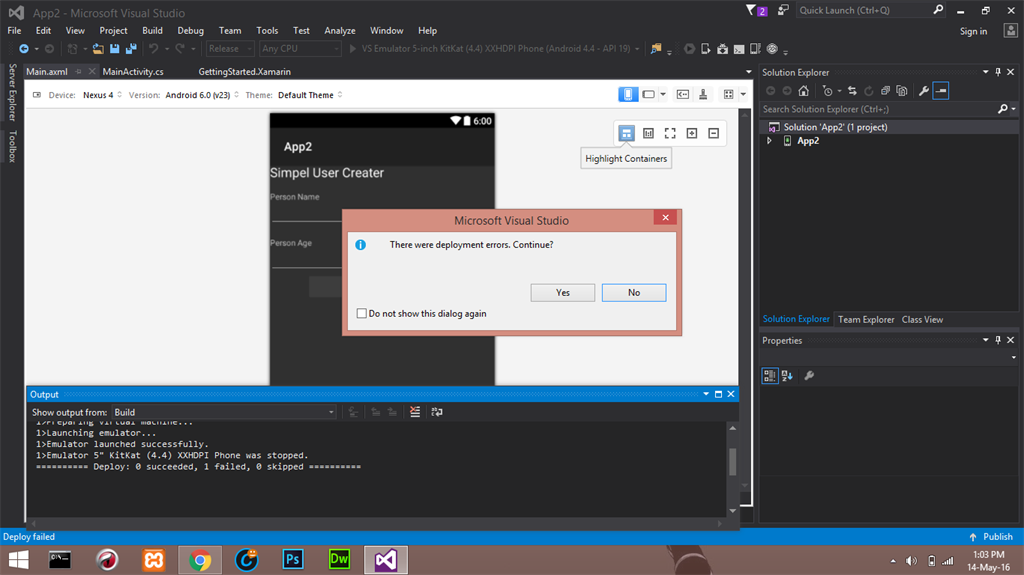The image size is (1024, 575).
Task: Toggle Word Wrap in Output window
Action: pyautogui.click(x=437, y=412)
